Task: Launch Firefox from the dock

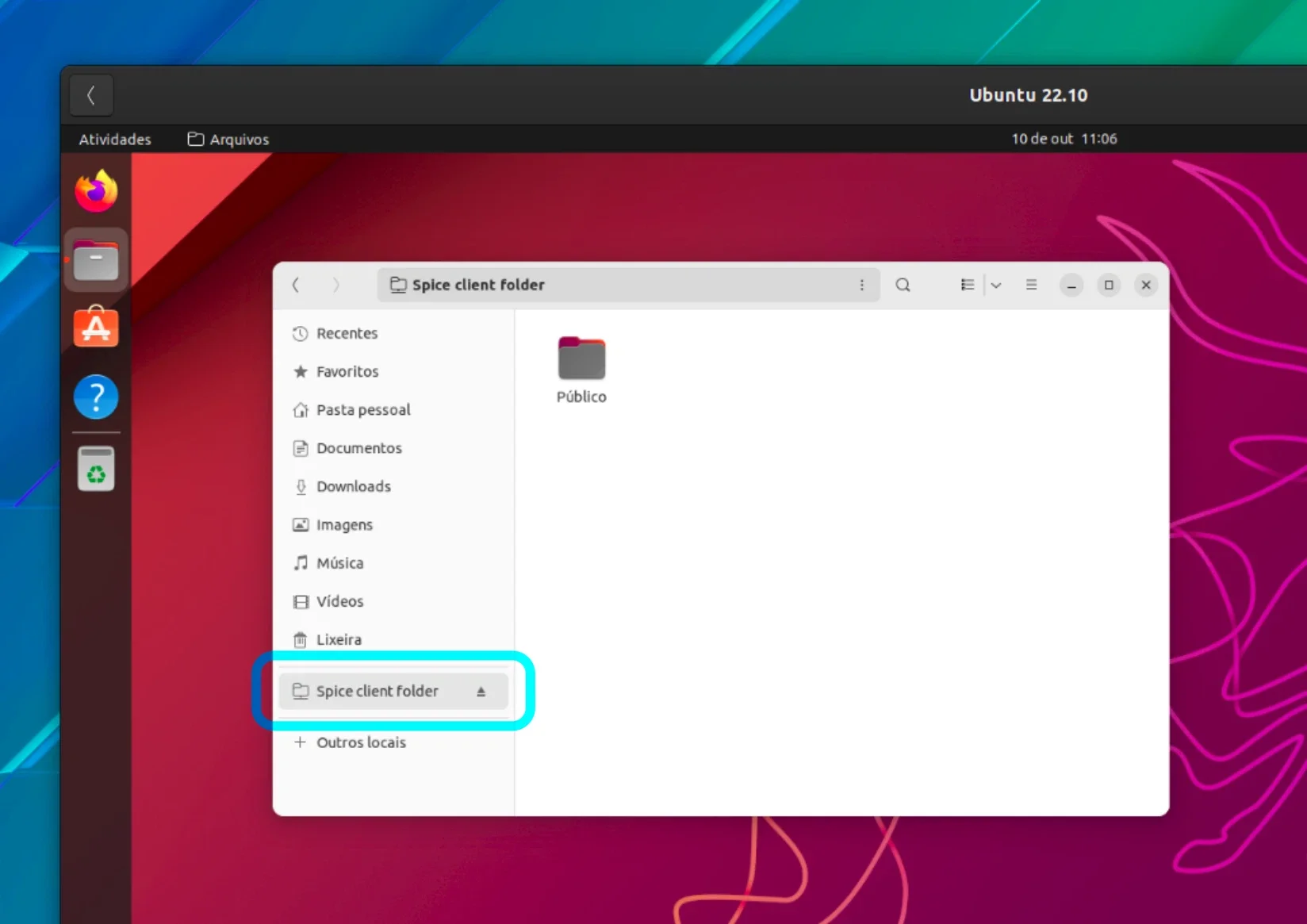Action: pyautogui.click(x=96, y=191)
